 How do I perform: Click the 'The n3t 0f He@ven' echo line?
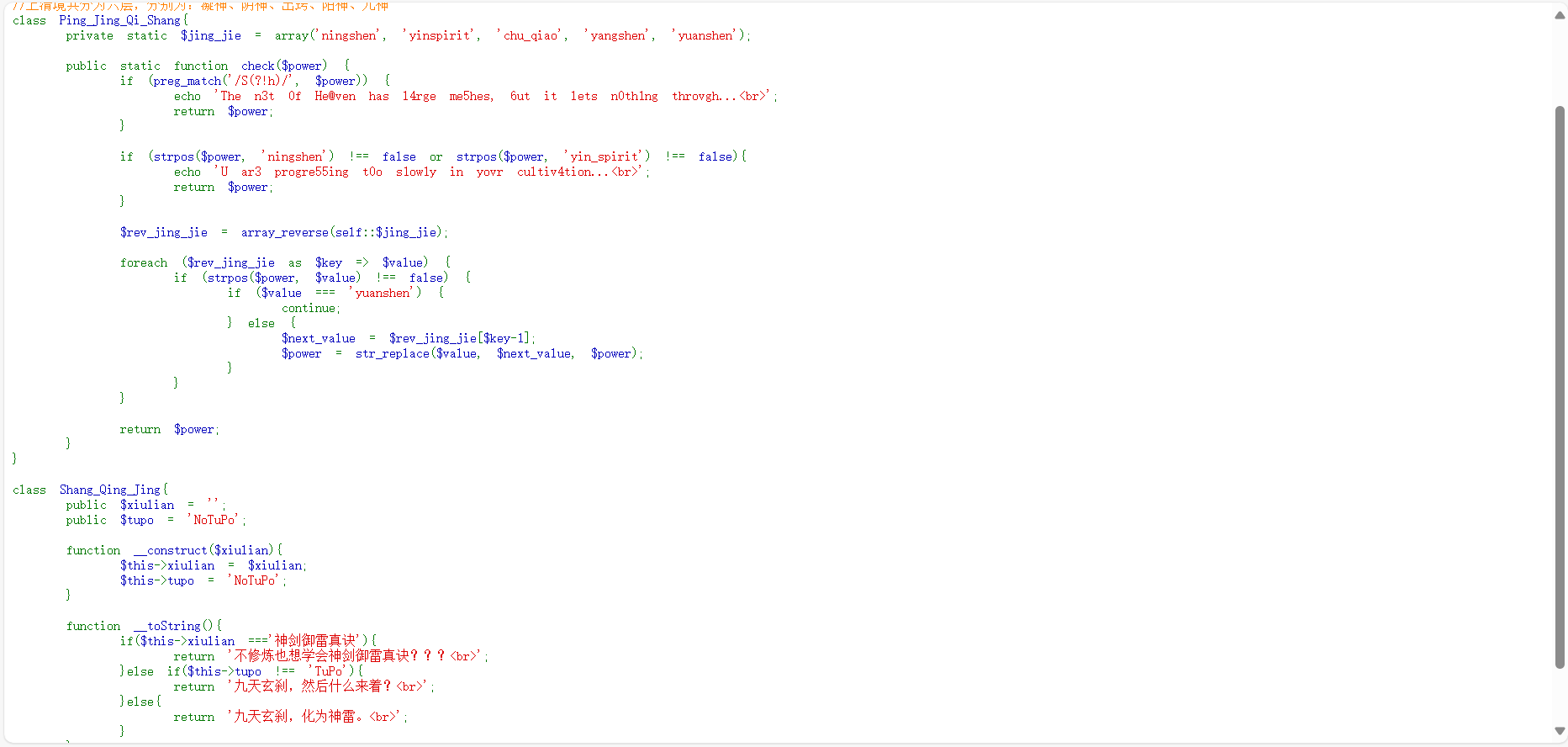tap(476, 96)
